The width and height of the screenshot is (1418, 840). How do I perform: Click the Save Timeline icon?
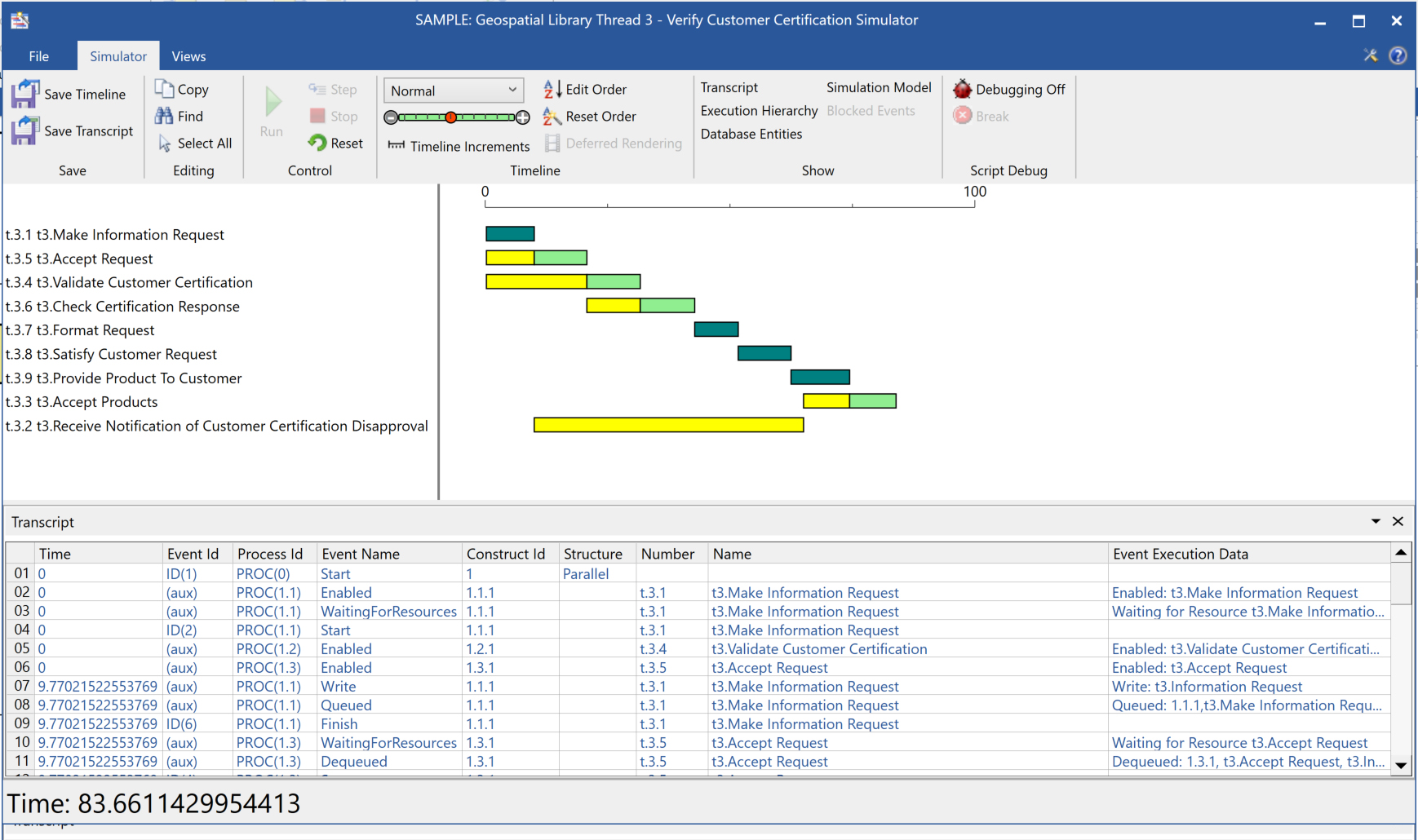(x=25, y=94)
